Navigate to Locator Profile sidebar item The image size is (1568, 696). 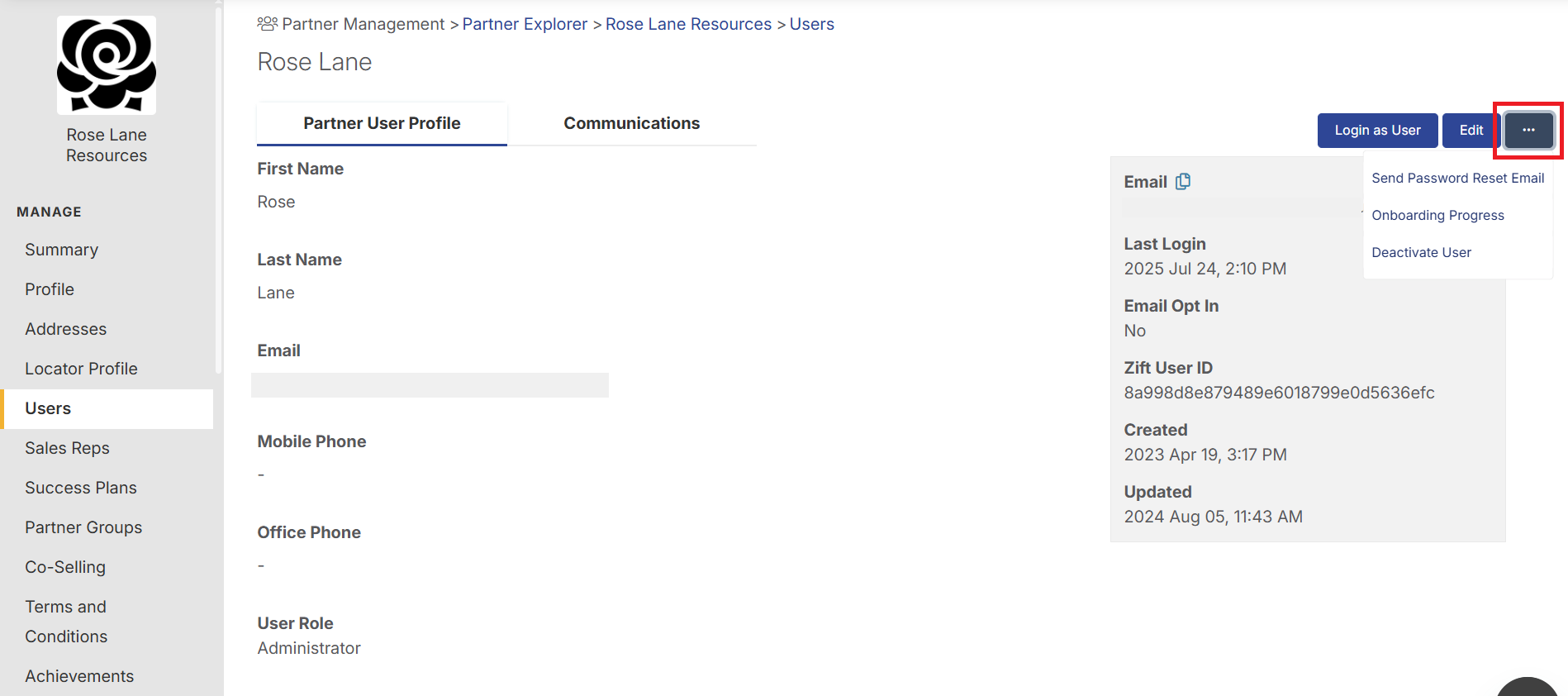(81, 369)
